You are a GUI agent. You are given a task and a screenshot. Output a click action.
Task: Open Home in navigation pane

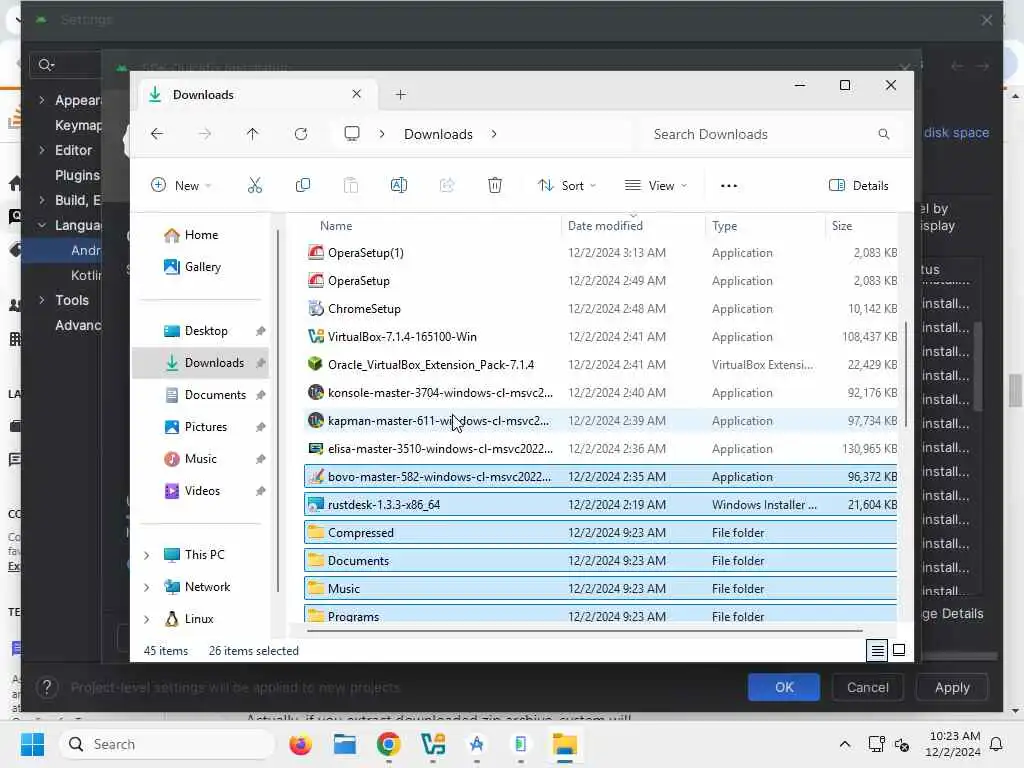(200, 235)
